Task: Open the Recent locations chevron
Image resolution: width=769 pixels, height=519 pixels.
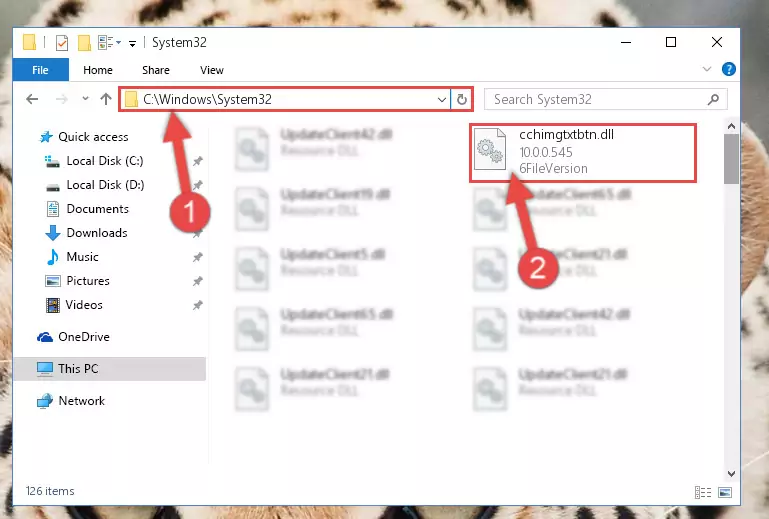Action: 85,99
